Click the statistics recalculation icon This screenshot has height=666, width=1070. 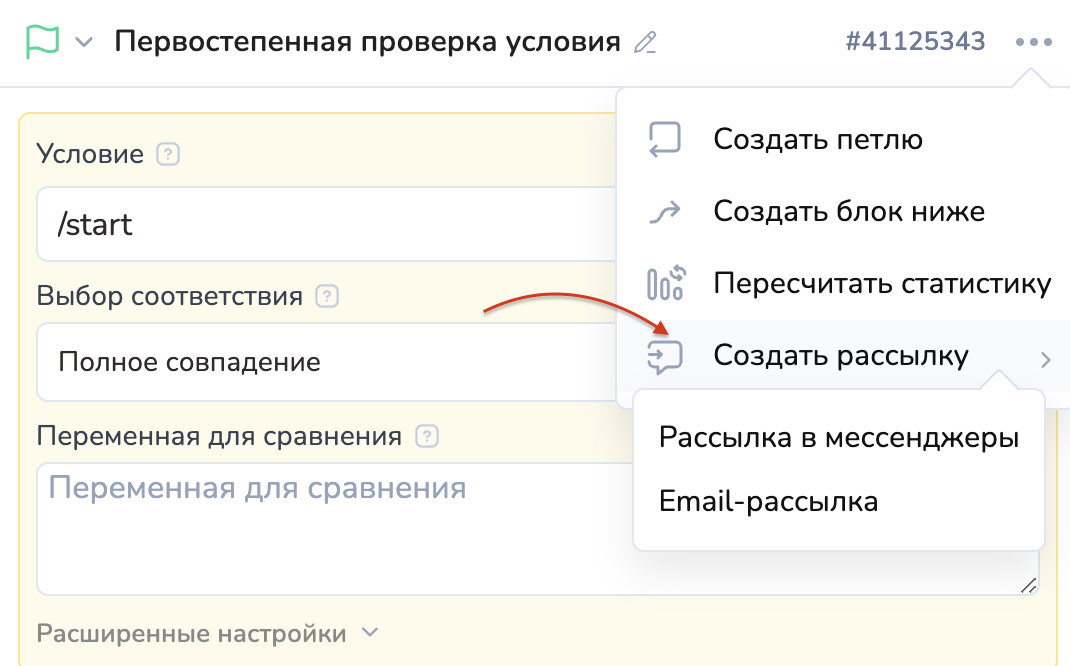[665, 284]
